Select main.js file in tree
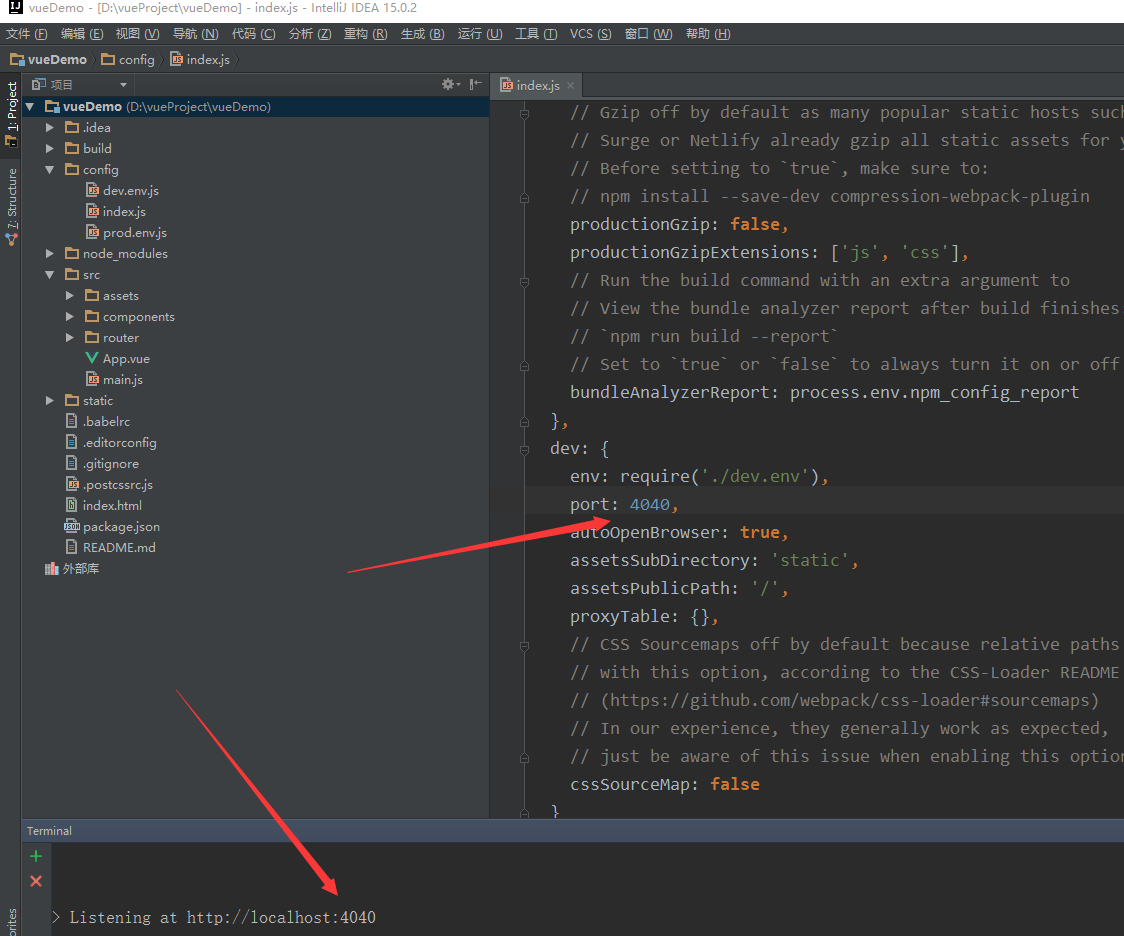The width and height of the screenshot is (1124, 936). (115, 380)
